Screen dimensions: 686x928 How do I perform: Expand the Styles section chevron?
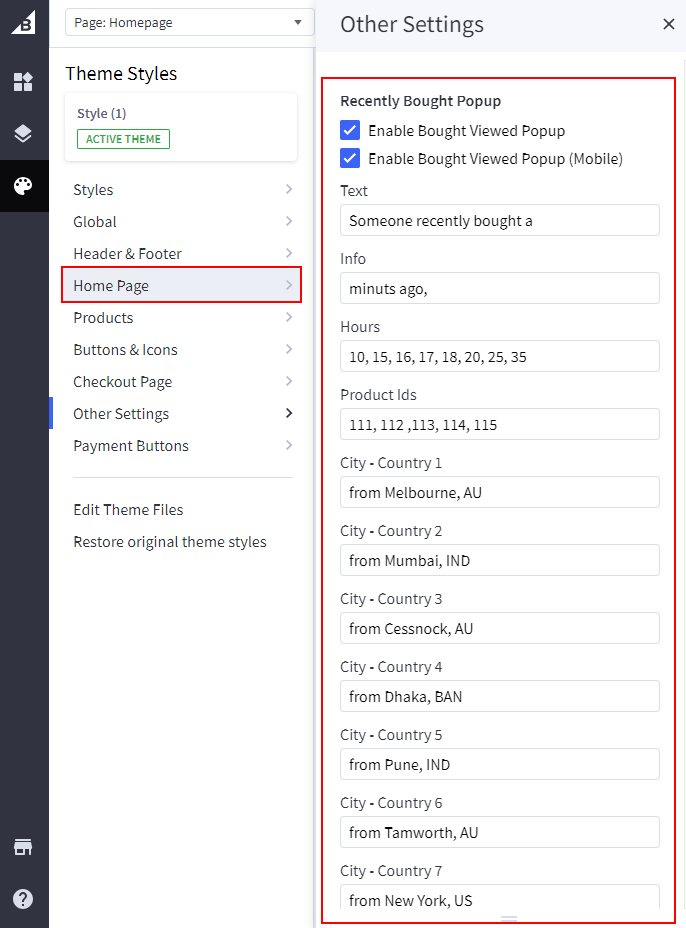tap(288, 189)
